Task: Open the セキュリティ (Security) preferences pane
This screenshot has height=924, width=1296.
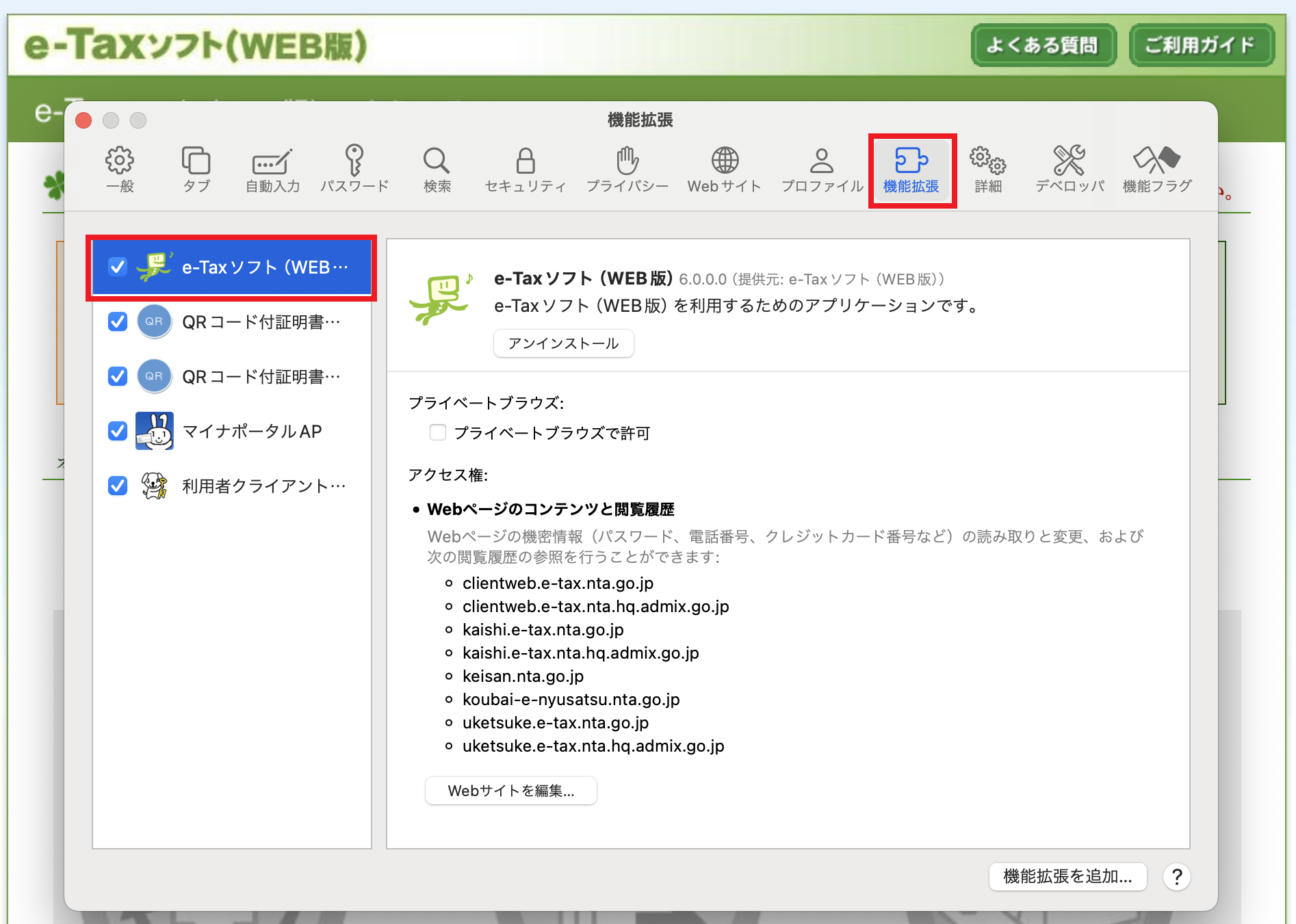Action: (x=526, y=170)
